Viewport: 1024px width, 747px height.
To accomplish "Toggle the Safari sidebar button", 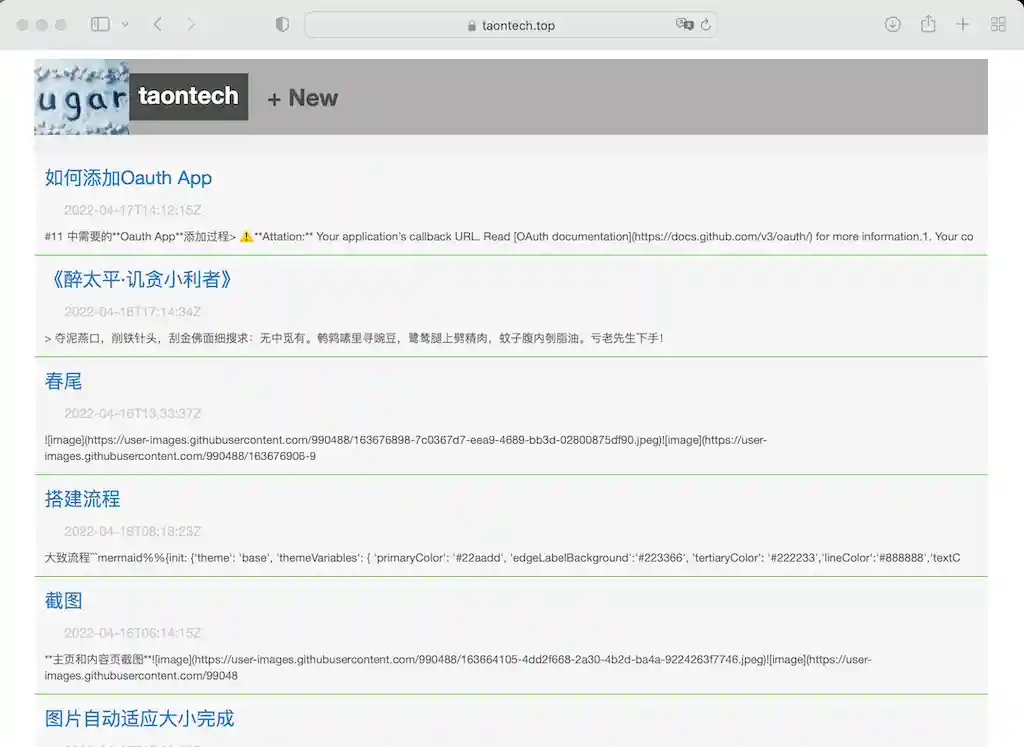I will pos(100,25).
